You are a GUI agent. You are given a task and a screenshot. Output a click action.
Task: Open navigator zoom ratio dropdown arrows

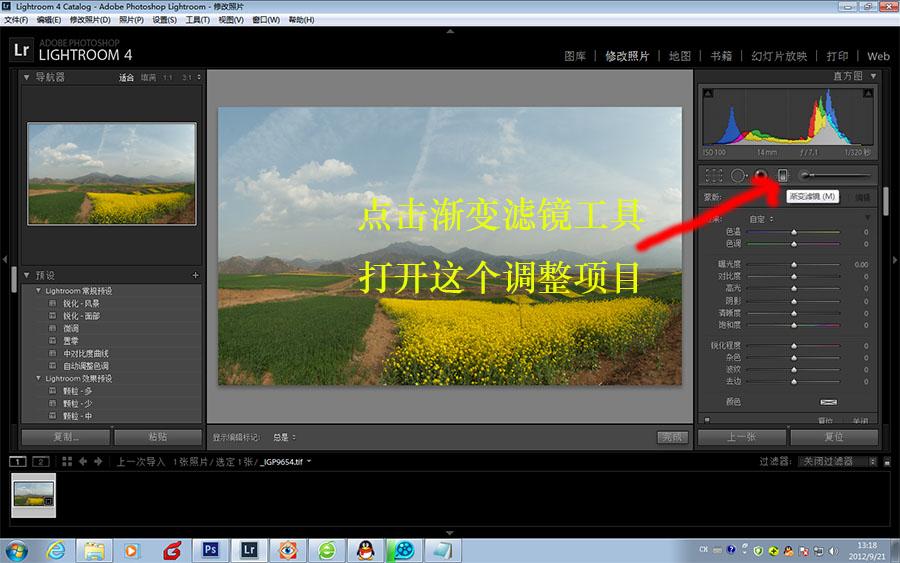coord(199,77)
